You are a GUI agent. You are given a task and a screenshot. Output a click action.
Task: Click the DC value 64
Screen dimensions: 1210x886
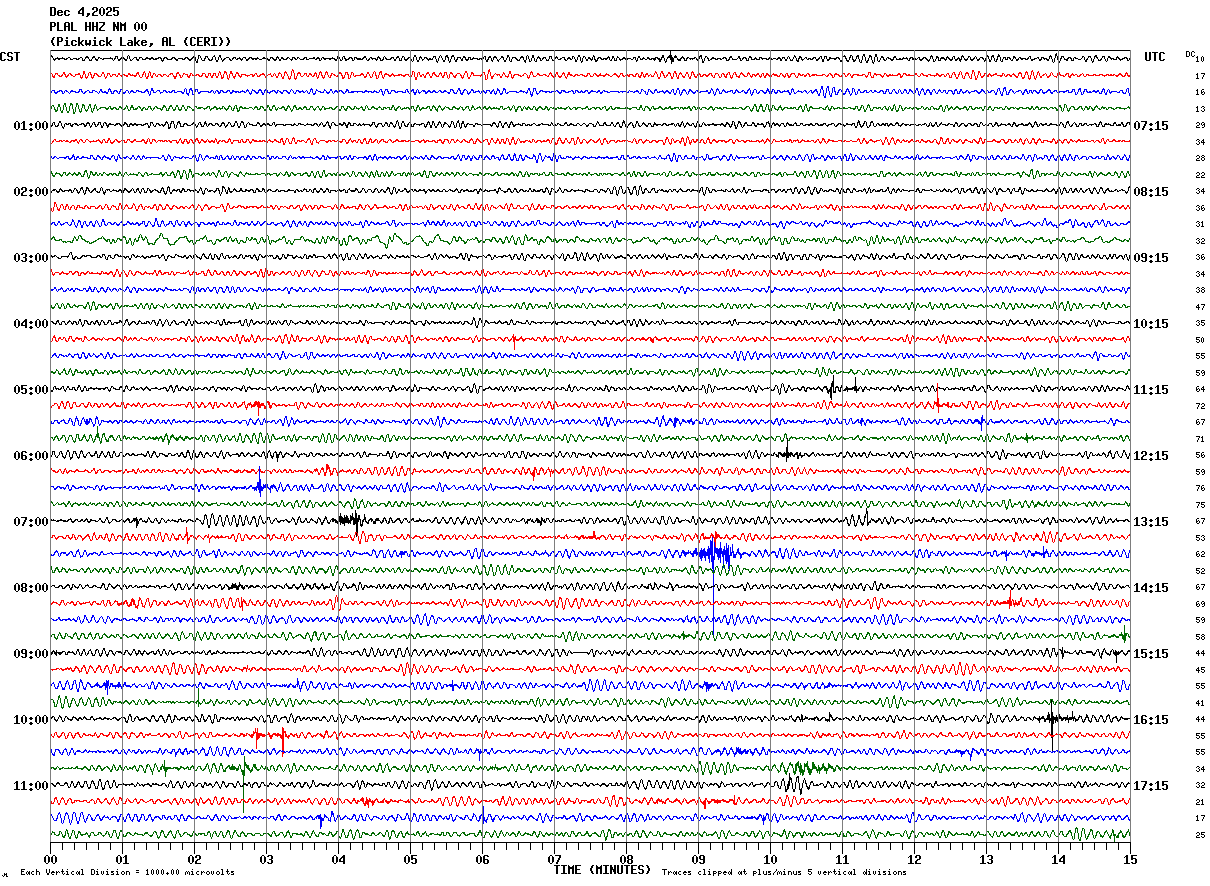click(x=1200, y=390)
